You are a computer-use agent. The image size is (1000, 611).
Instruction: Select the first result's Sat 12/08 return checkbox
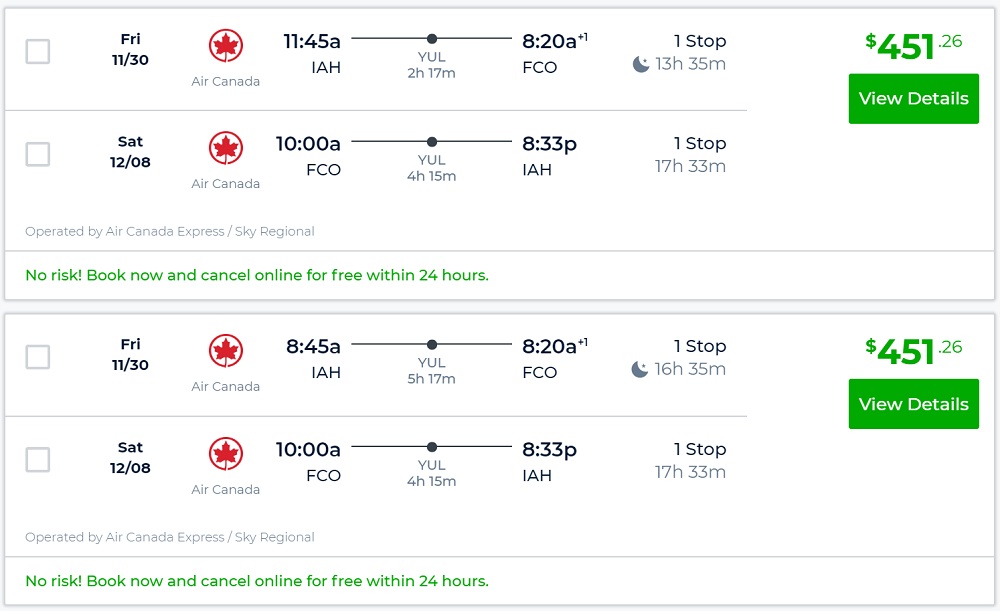point(38,154)
